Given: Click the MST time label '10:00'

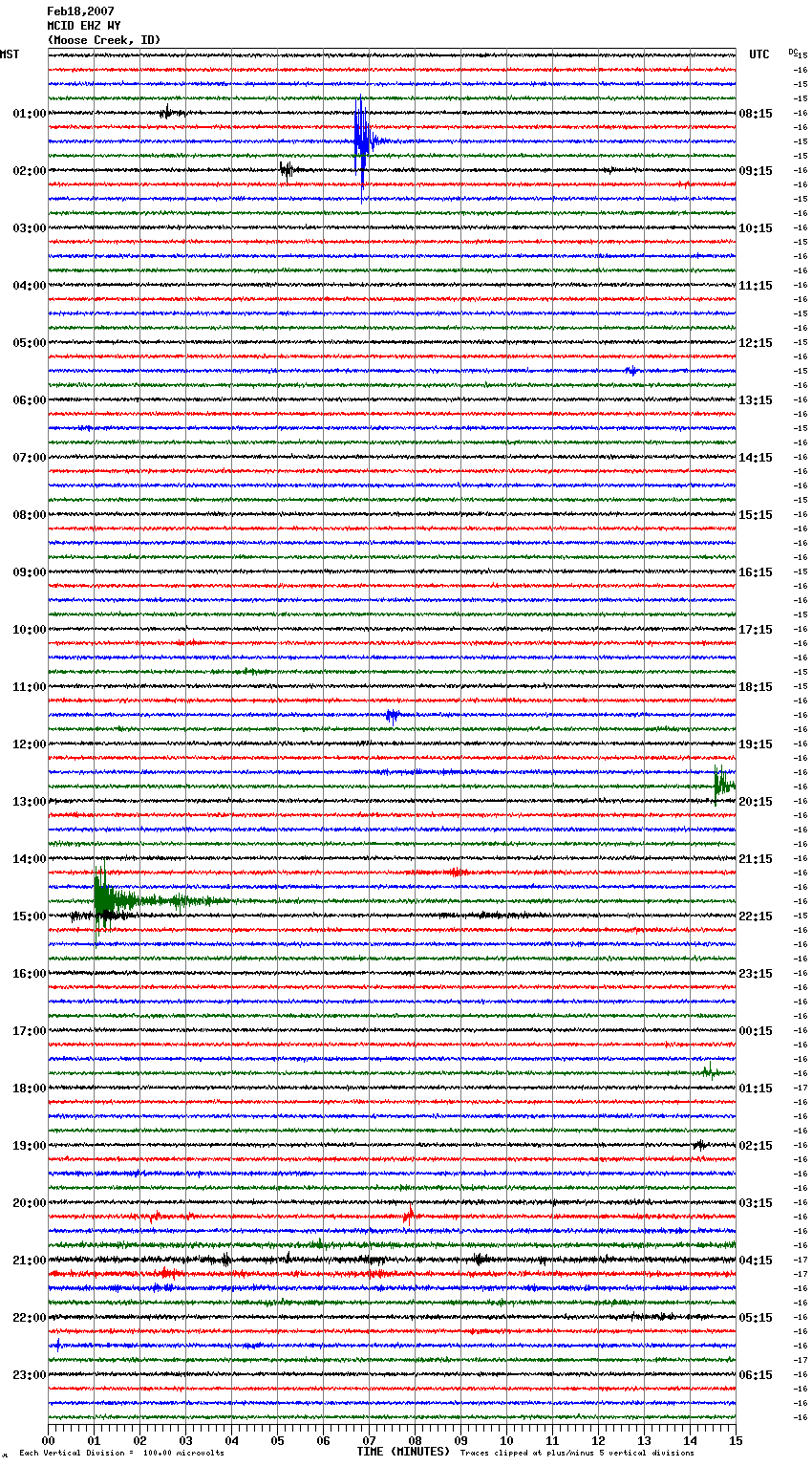Looking at the screenshot, I should pyautogui.click(x=30, y=630).
